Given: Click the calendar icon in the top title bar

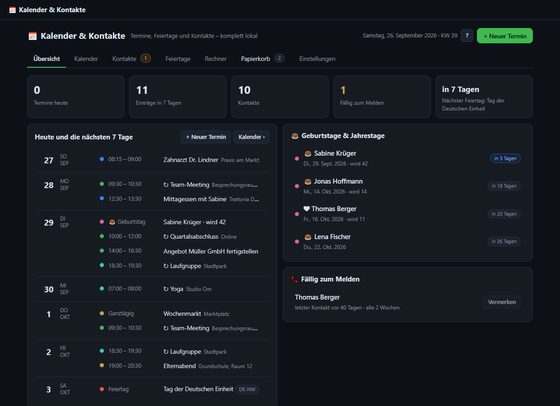Looking at the screenshot, I should (x=12, y=10).
